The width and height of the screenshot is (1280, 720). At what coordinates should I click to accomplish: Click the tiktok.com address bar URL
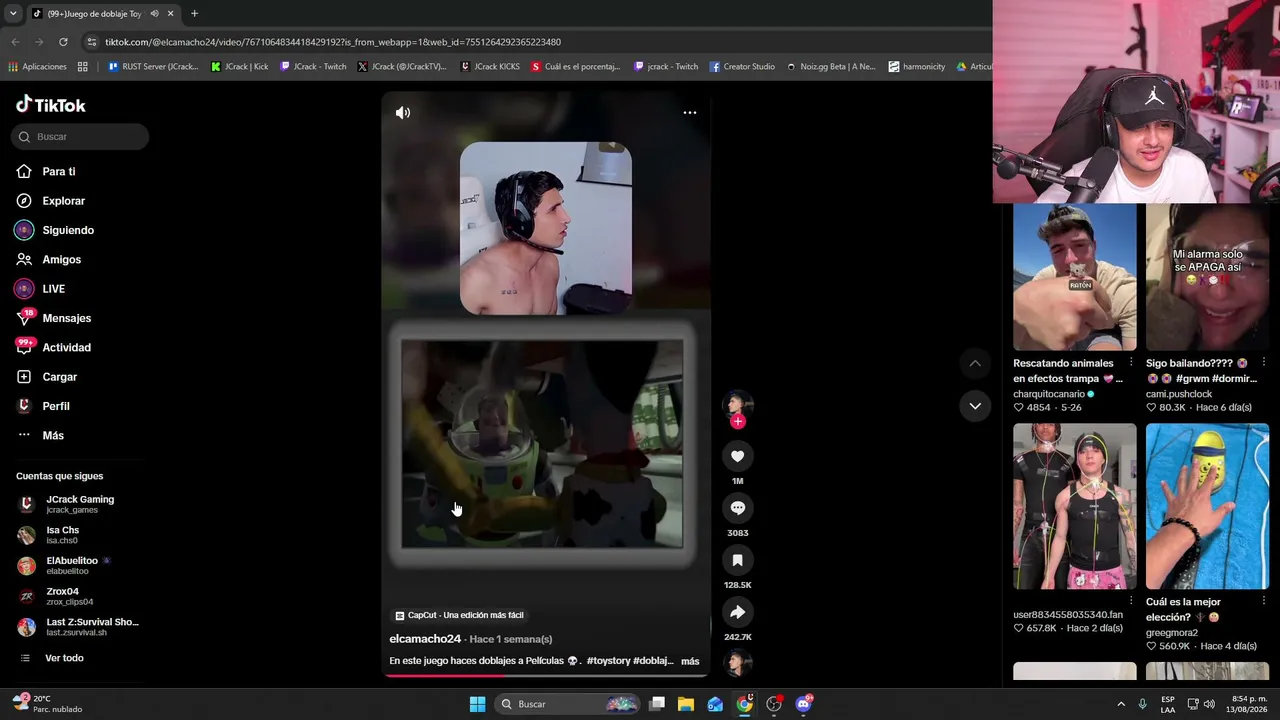pos(333,42)
